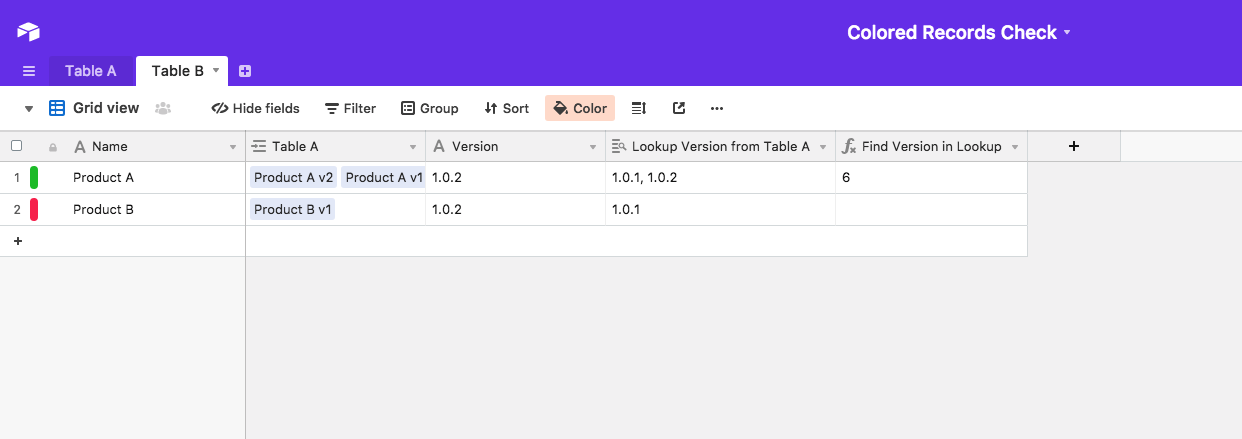Select the lookup cell showing 1.0.1, 1.0.2

pos(720,178)
